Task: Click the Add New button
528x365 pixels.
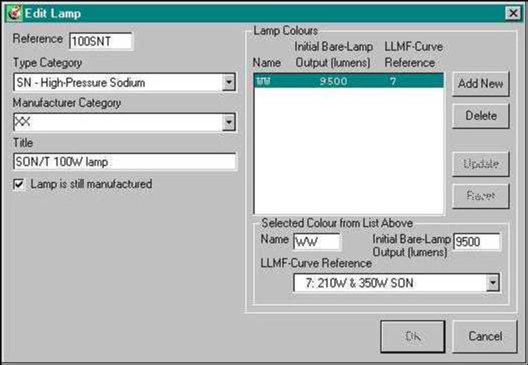Action: coord(481,84)
